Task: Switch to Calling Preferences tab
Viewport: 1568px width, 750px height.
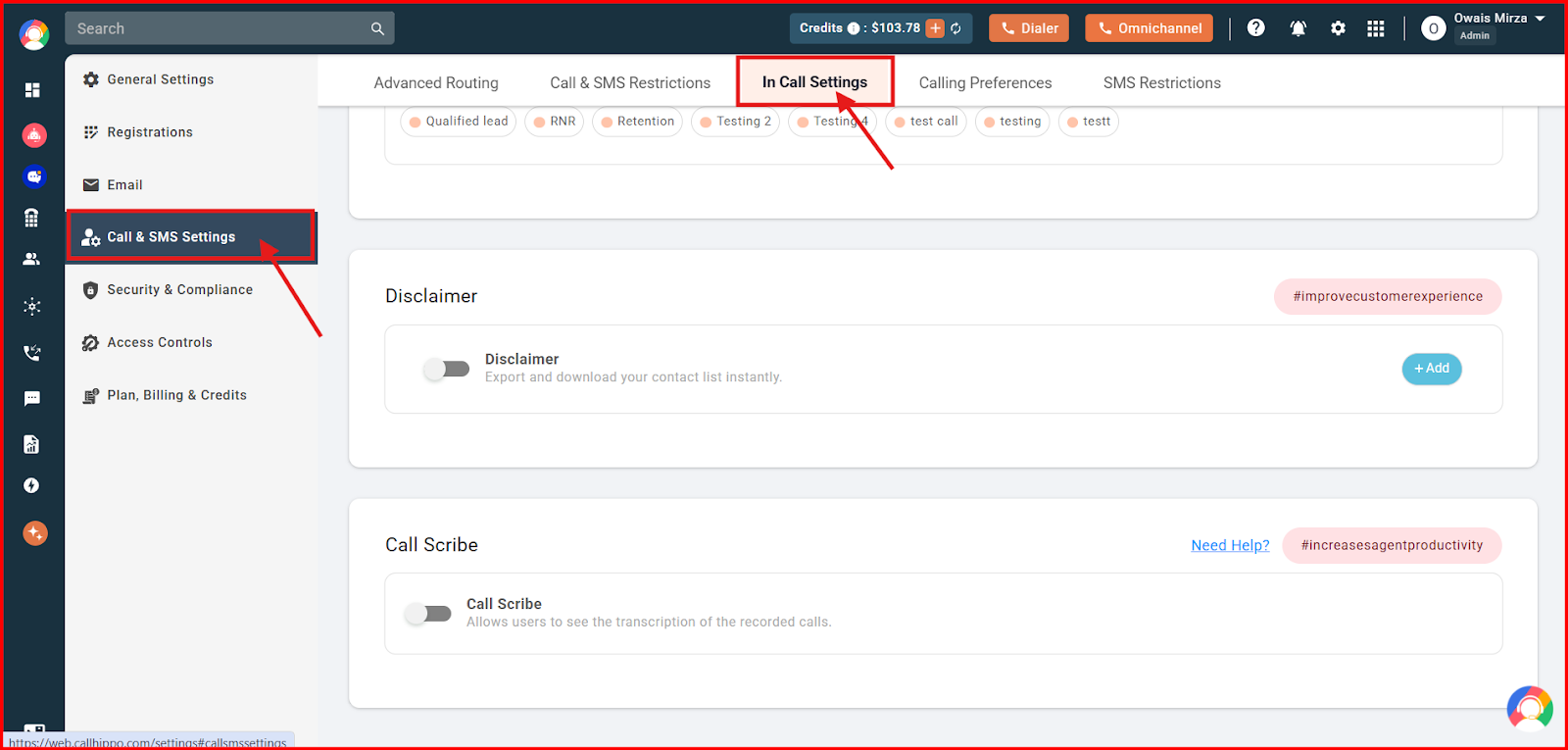Action: click(x=985, y=83)
